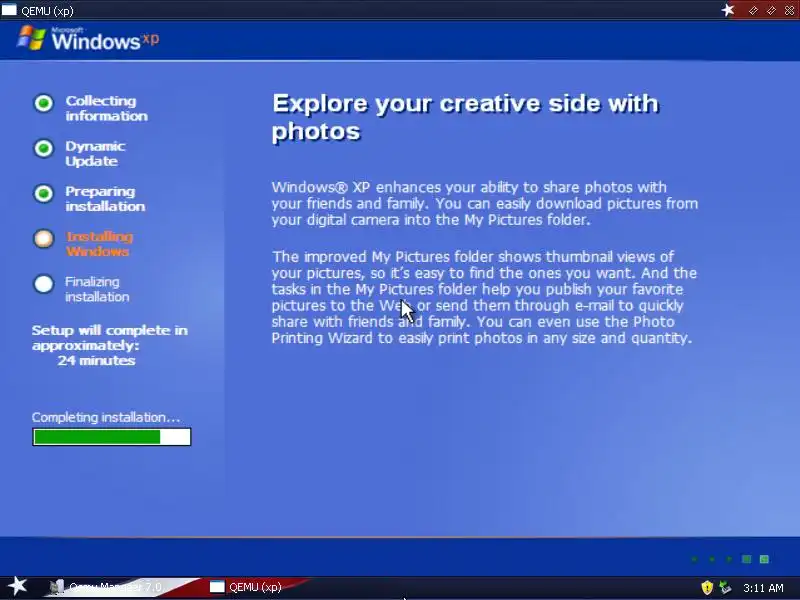Click "Setup will complete in approximately:" text
This screenshot has width=800, height=600.
coord(110,338)
